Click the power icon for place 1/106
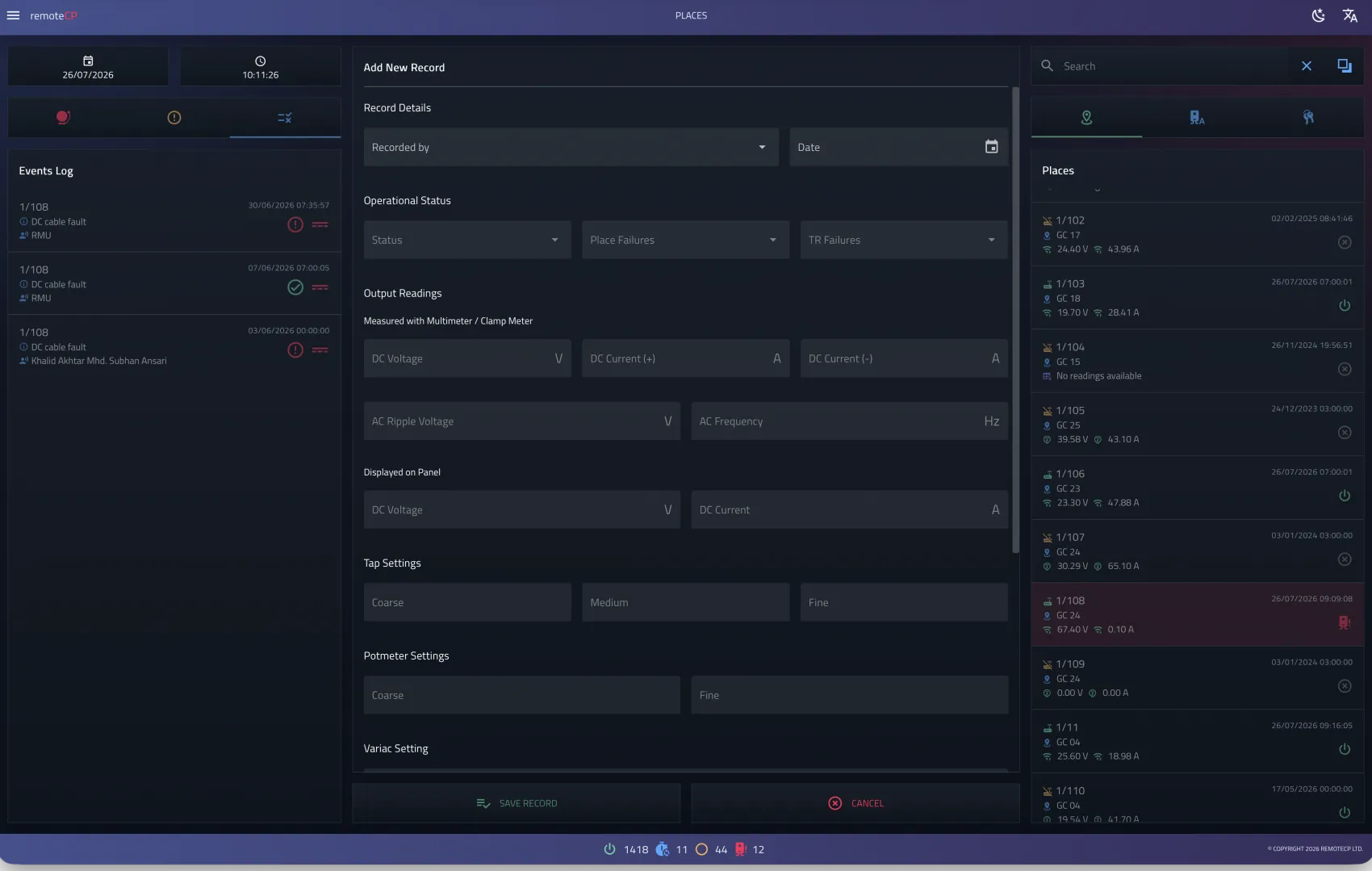This screenshot has width=1372, height=871. (x=1345, y=496)
